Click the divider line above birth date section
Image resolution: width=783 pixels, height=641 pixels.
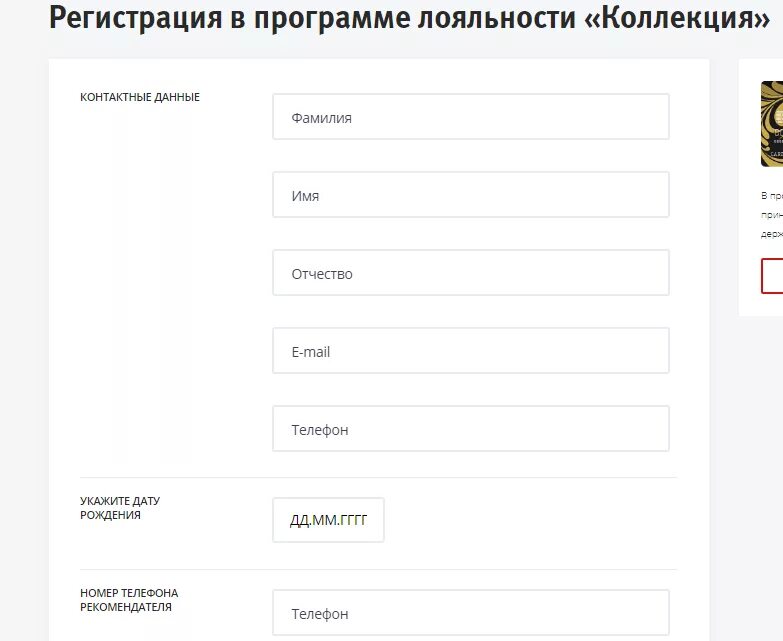(379, 477)
